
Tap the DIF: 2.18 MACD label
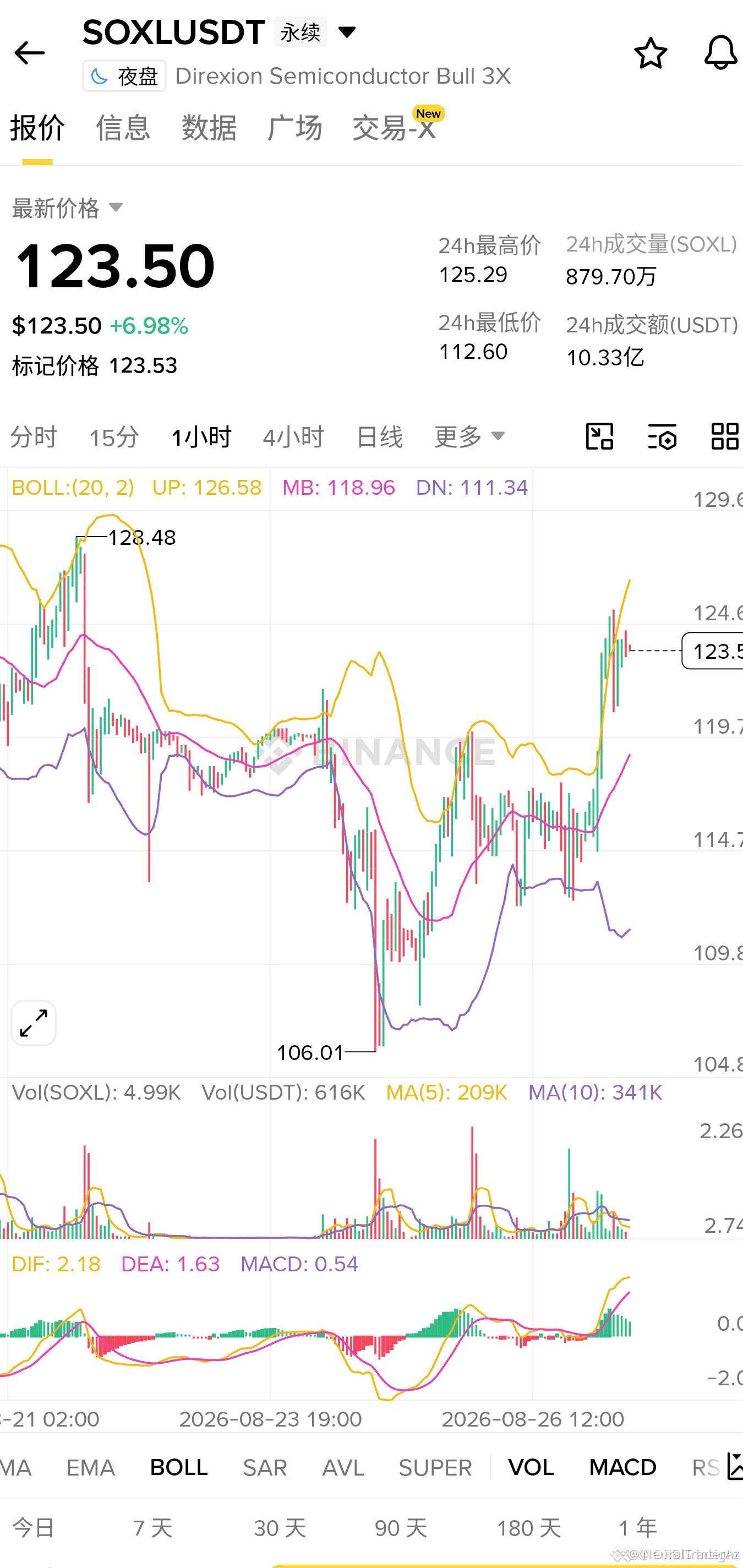pos(56,1264)
